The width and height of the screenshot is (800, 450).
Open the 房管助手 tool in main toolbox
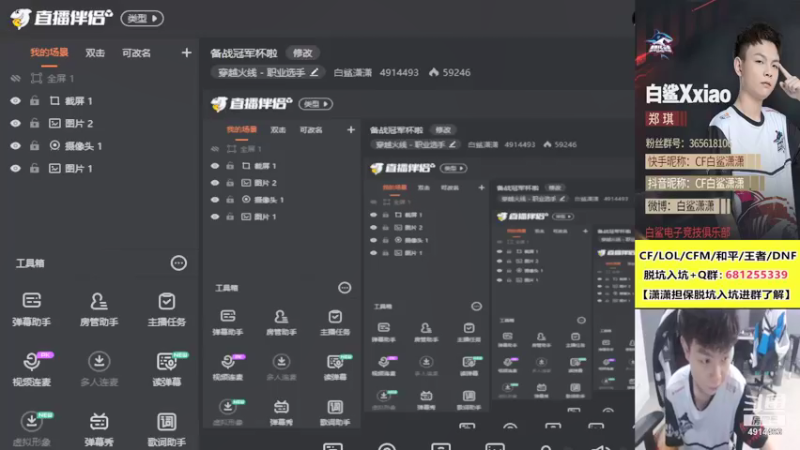pos(99,308)
